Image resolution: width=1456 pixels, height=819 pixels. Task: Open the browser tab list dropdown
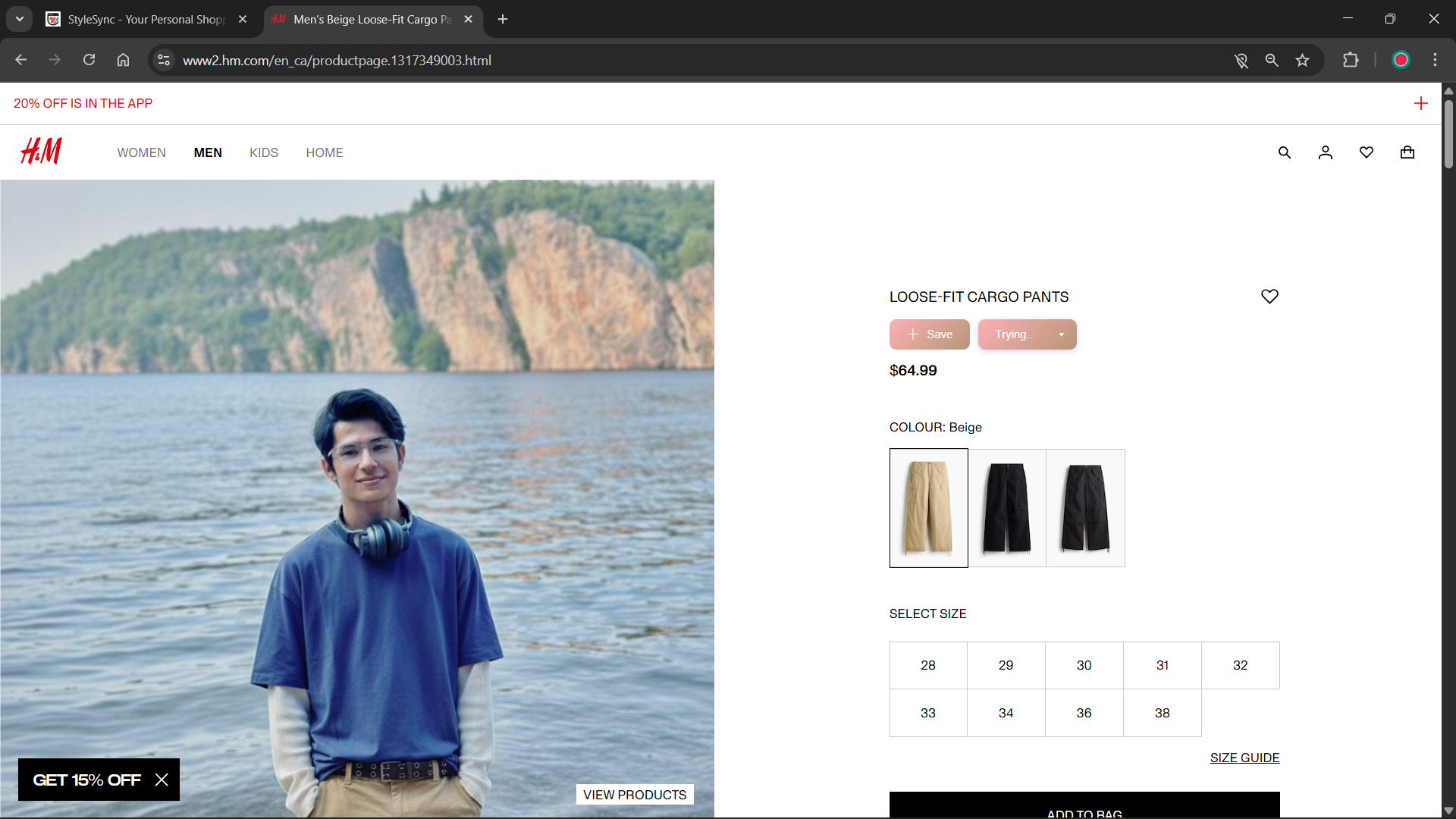[20, 19]
